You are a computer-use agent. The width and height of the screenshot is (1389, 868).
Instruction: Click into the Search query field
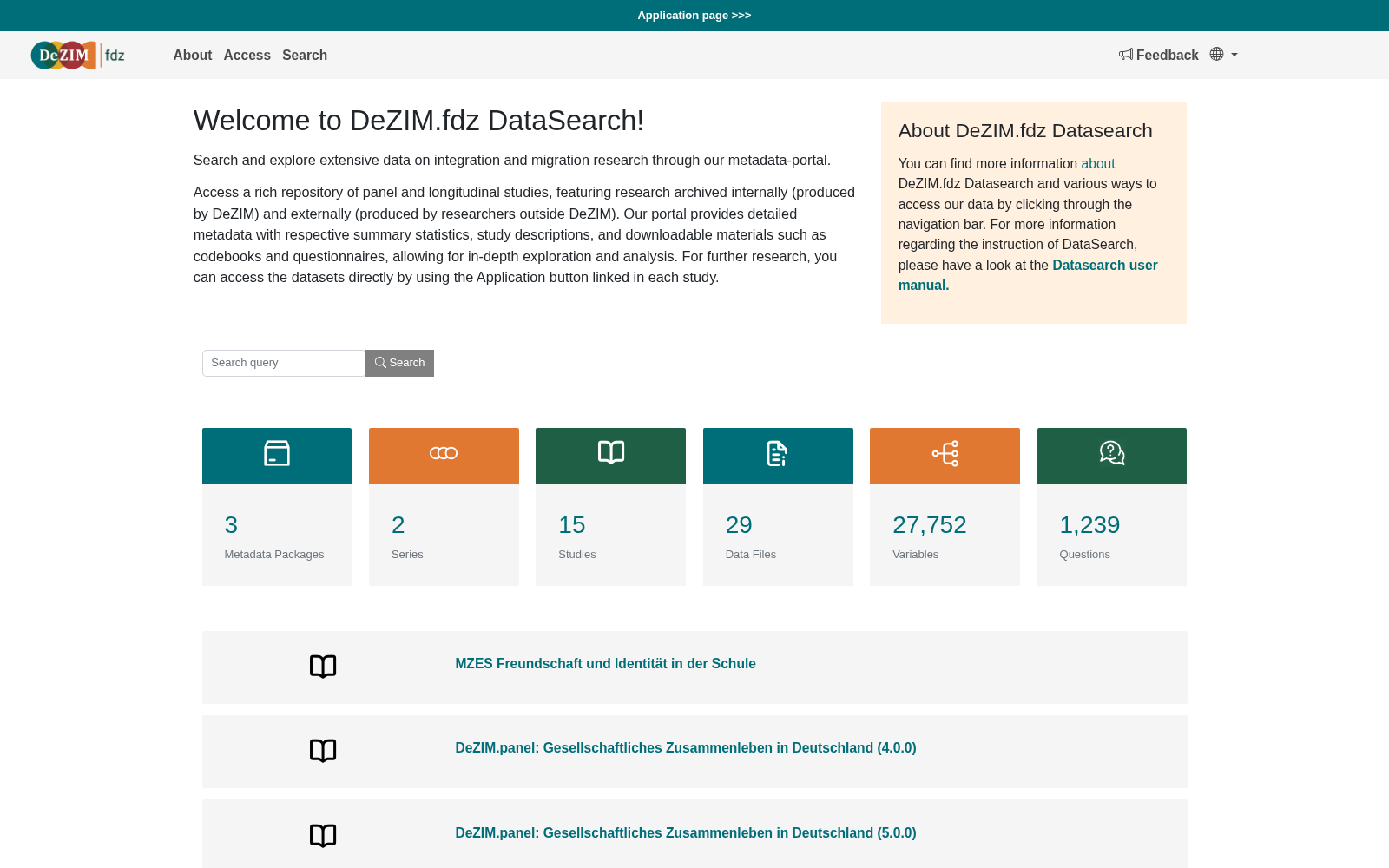284,363
